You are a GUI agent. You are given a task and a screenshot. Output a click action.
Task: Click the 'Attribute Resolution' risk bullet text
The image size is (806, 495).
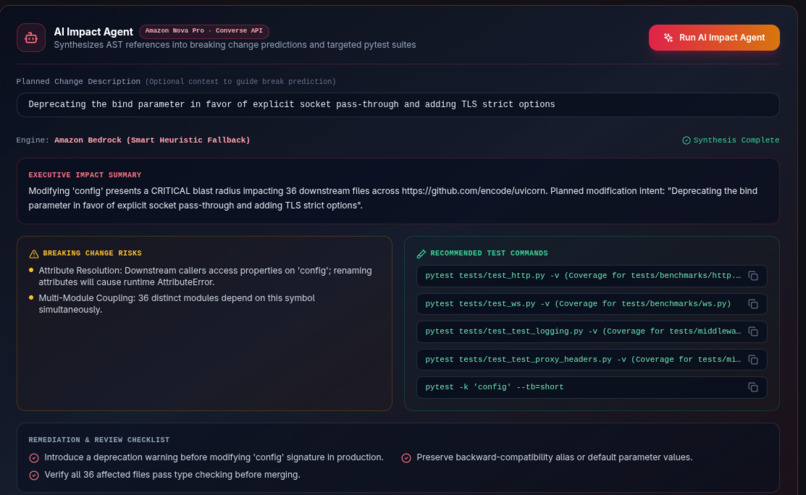(205, 276)
